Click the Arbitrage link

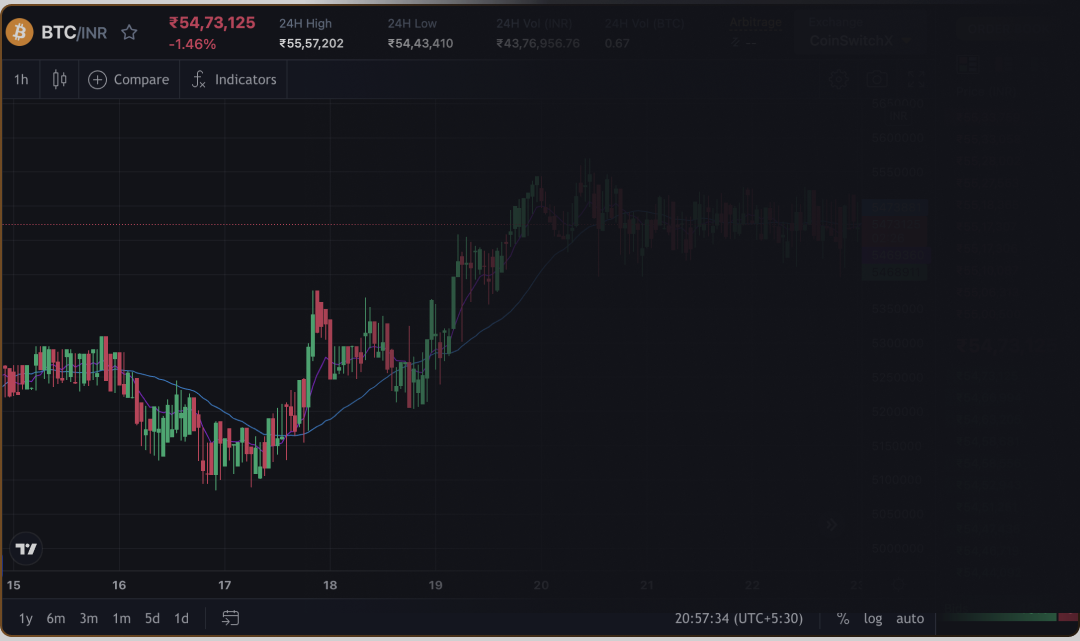pos(755,22)
